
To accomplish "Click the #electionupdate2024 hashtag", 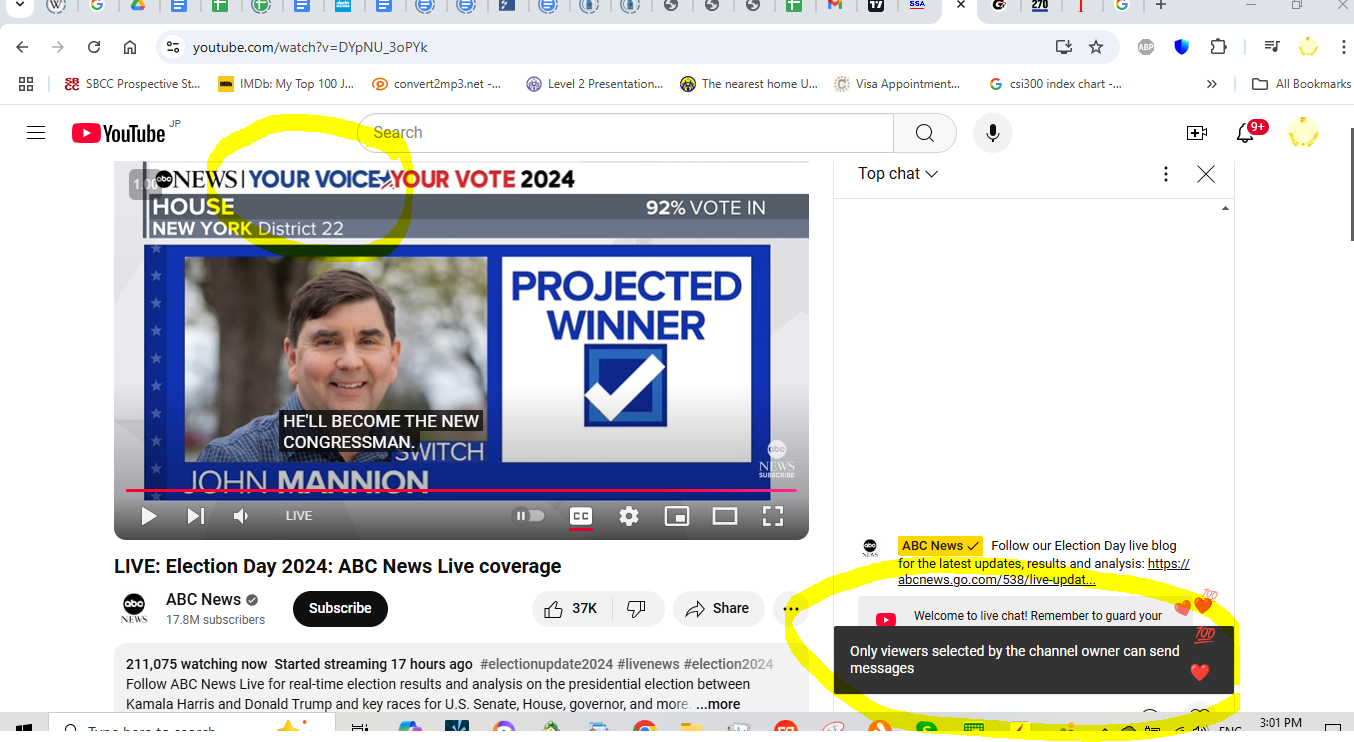I will 546,664.
